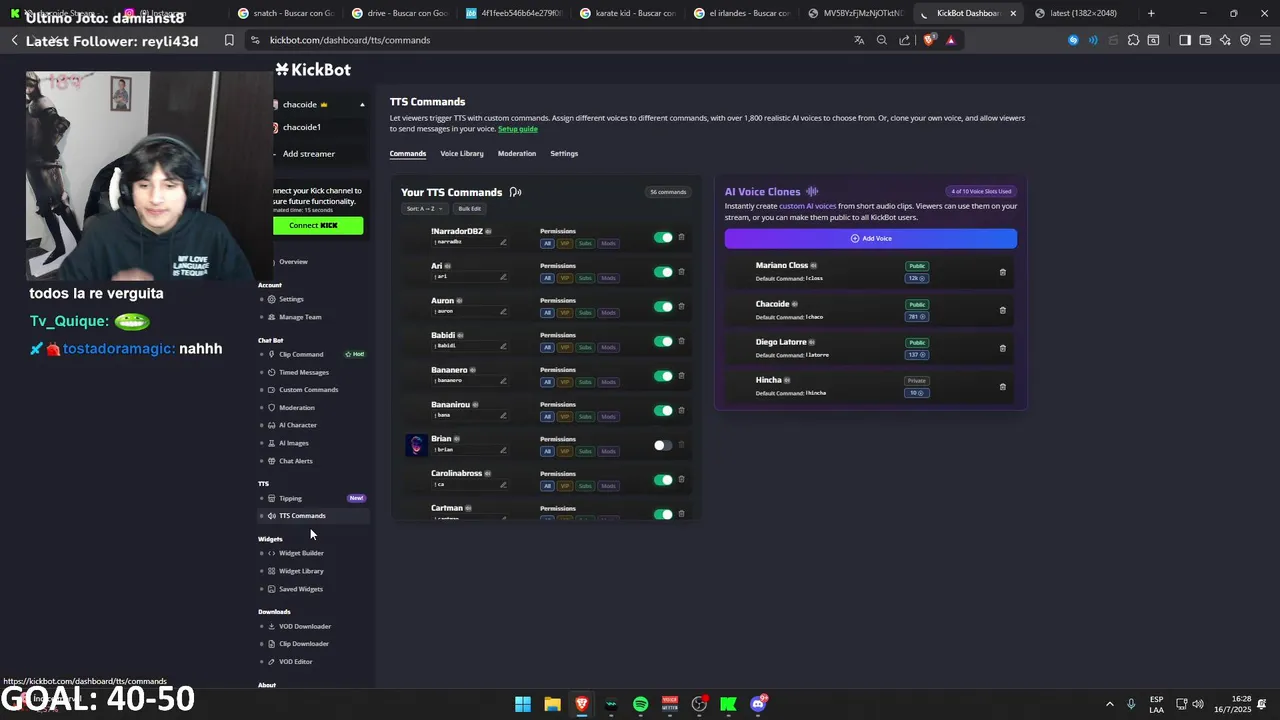Click trash icon for Auron command
The width and height of the screenshot is (1280, 720).
pos(682,306)
